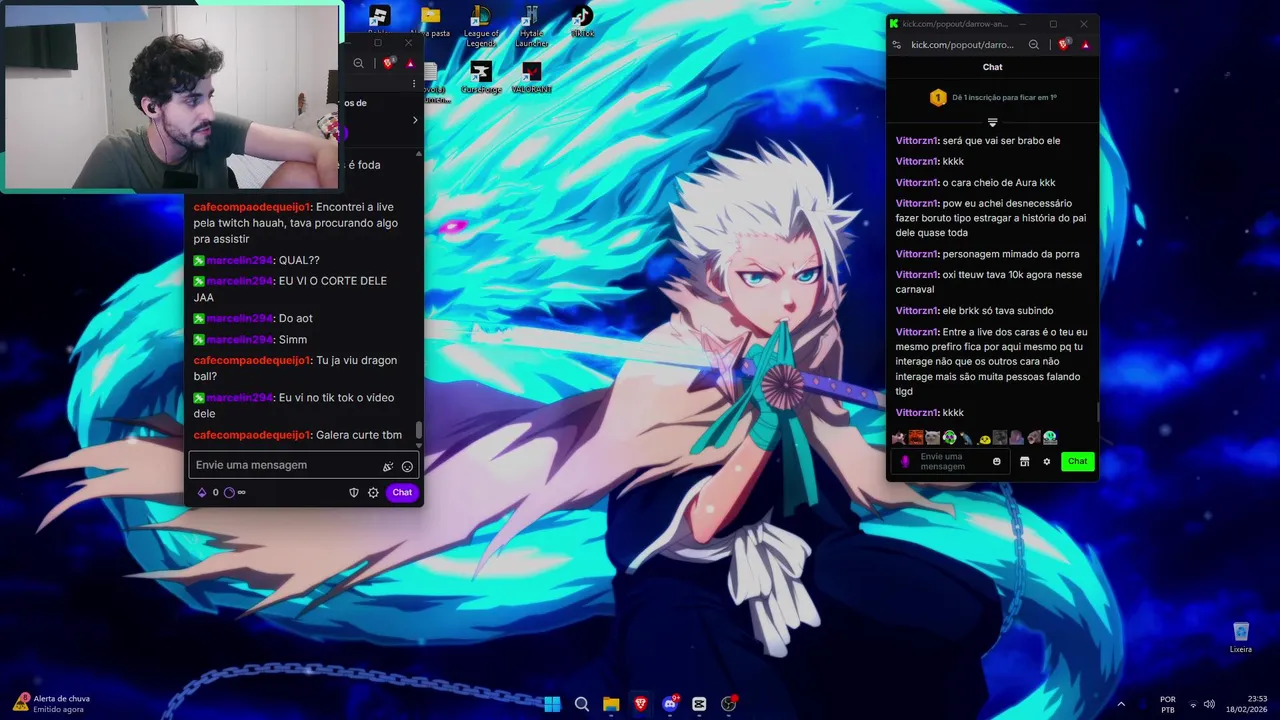
Task: Click Brave Rewards triangle in Twitch chat window
Action: tap(410, 64)
